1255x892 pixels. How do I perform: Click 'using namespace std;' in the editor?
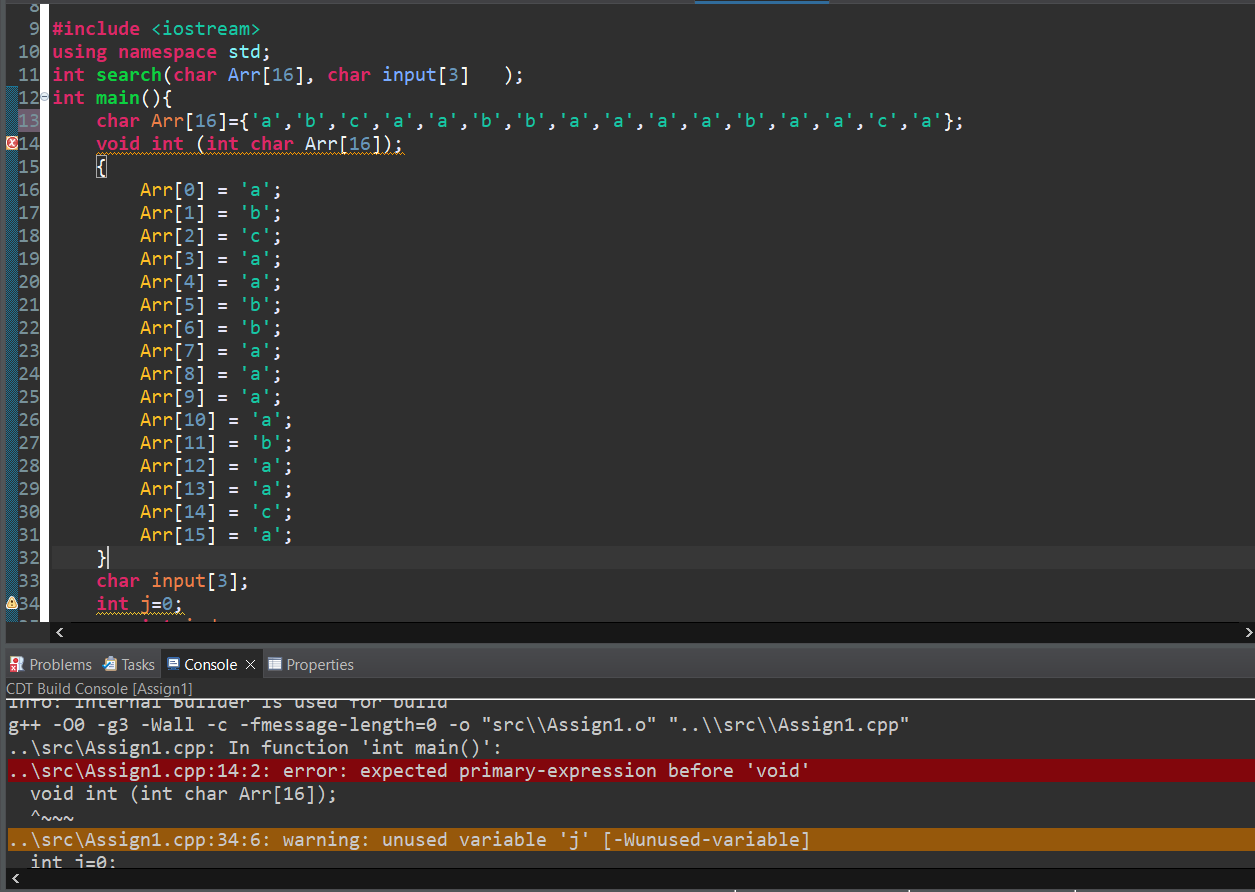click(162, 52)
